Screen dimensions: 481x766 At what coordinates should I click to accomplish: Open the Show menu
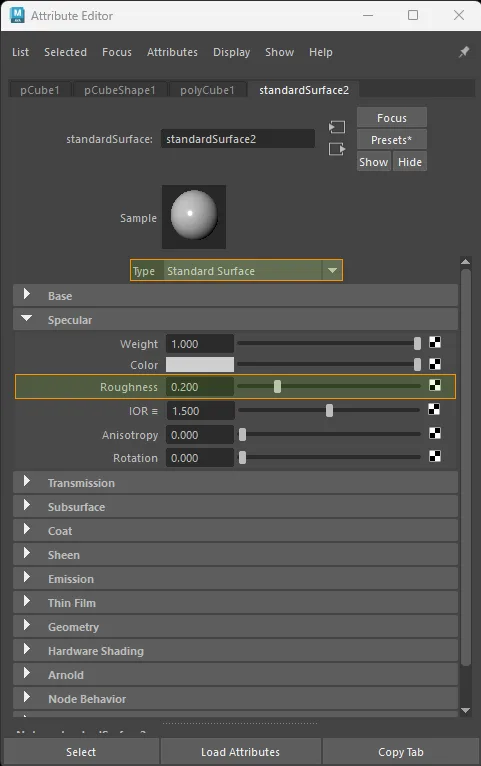pos(279,52)
